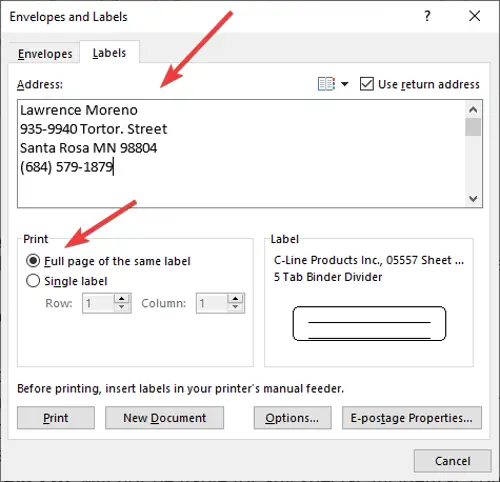500x482 pixels.
Task: Switch to the Envelopes tab
Action: 45,54
